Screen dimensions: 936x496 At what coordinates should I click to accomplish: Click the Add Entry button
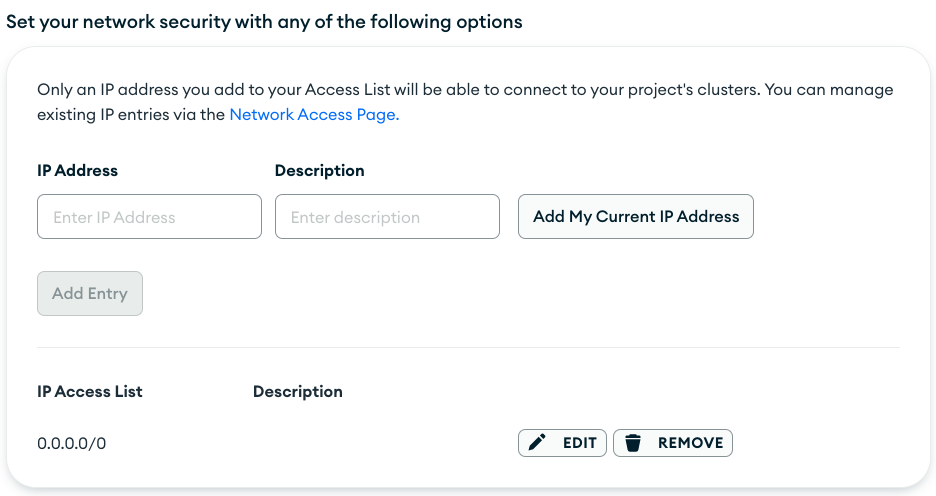tap(90, 294)
